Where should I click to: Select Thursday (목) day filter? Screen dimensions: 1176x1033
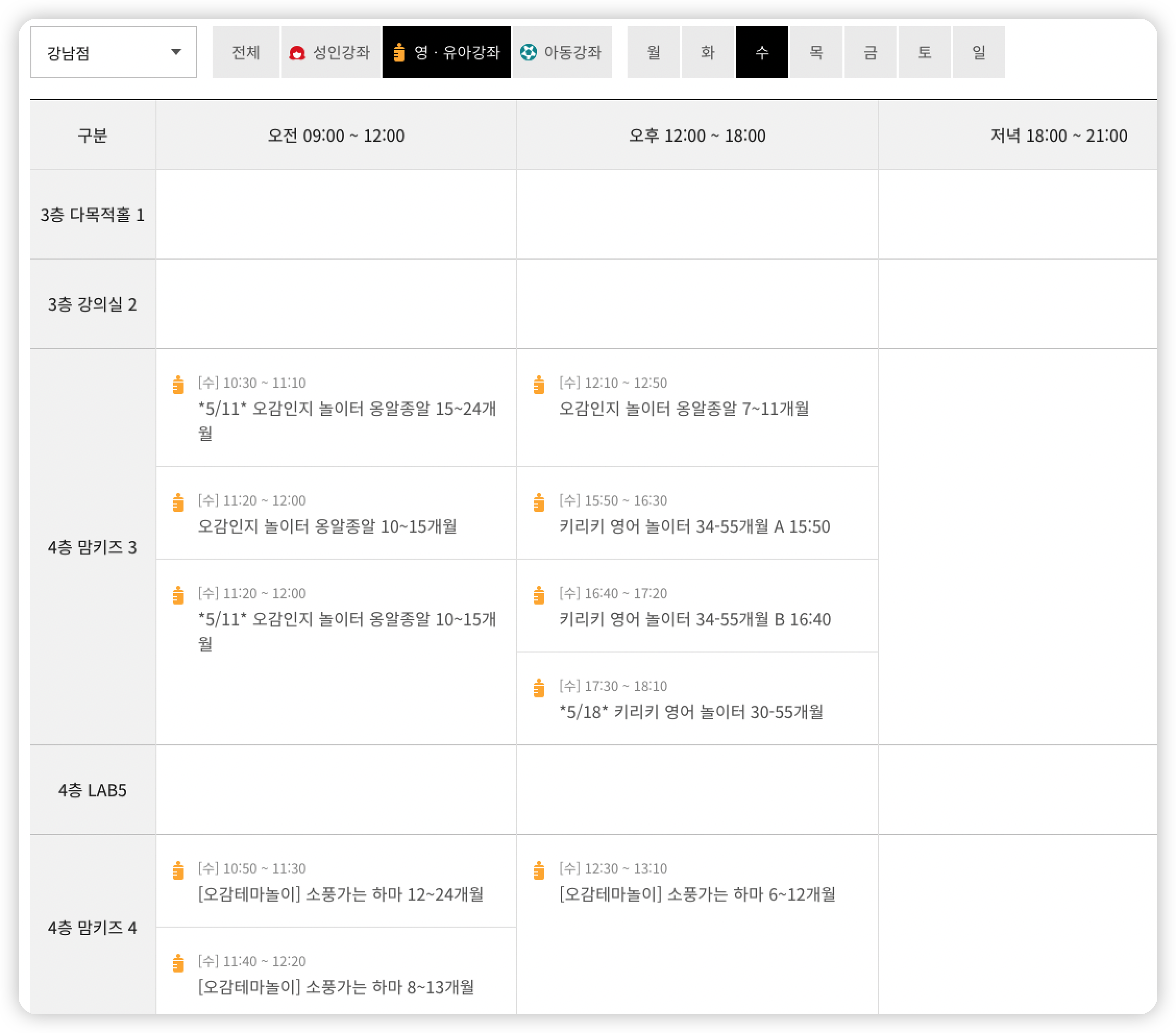816,52
